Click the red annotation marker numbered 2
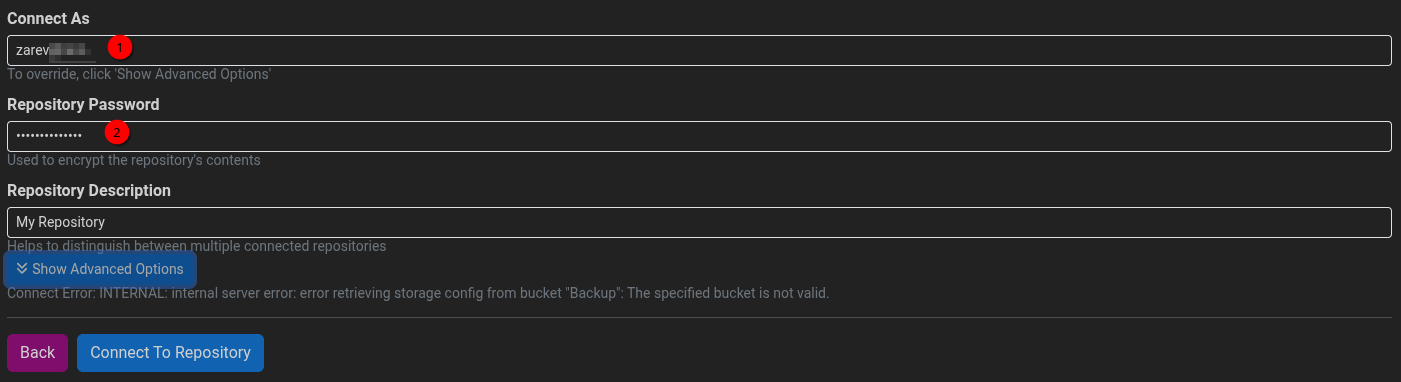Image resolution: width=1401 pixels, height=382 pixels. pos(117,132)
